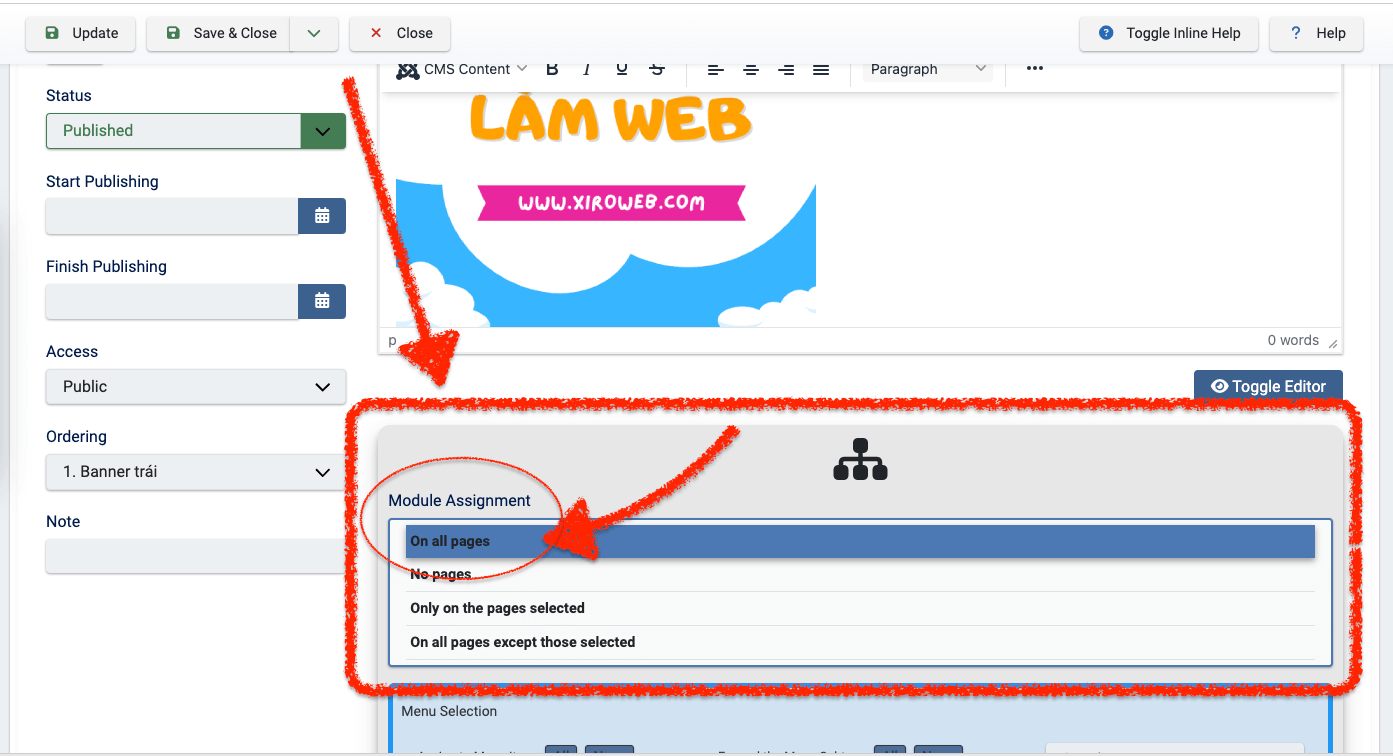Click the p element path in editor
Viewport: 1393px width, 756px height.
(392, 341)
